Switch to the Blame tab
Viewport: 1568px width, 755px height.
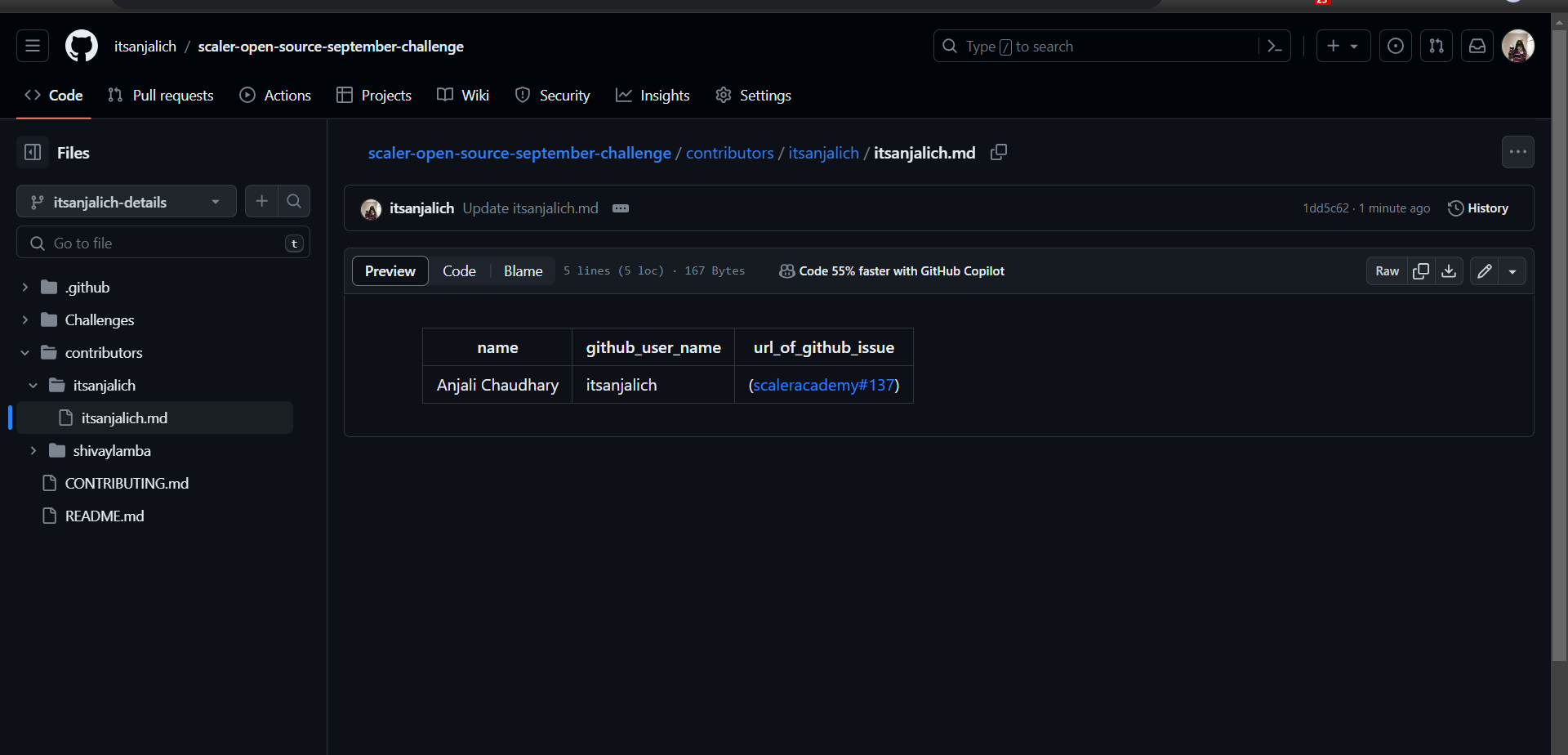click(523, 270)
